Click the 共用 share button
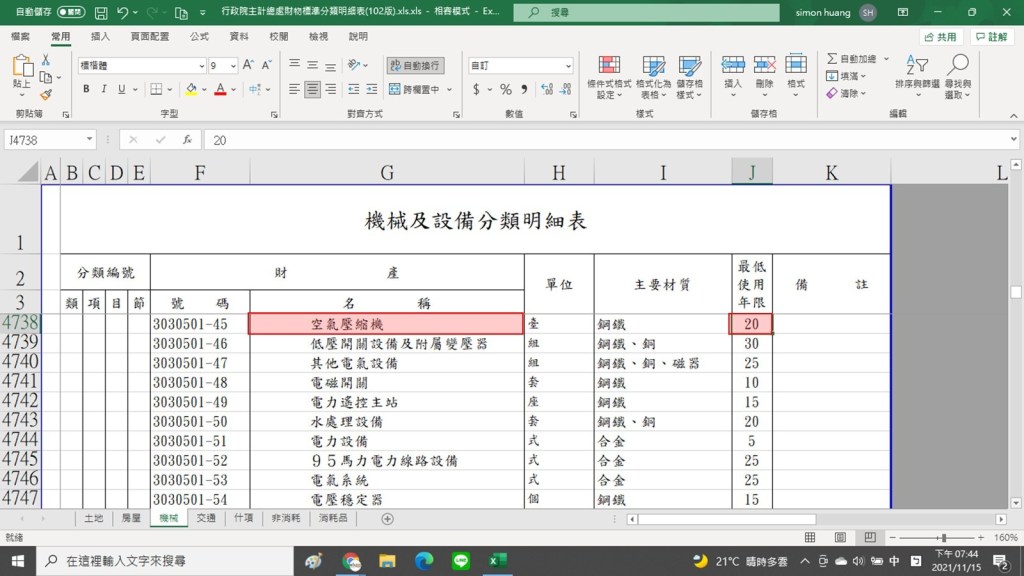 coord(939,36)
